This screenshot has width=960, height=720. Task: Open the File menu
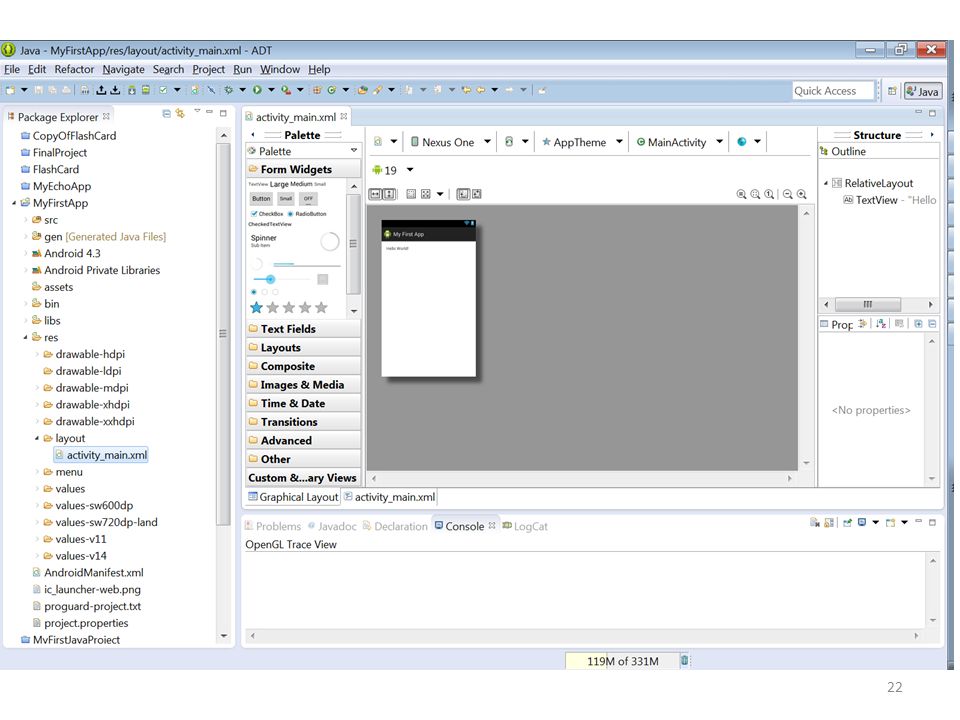12,69
